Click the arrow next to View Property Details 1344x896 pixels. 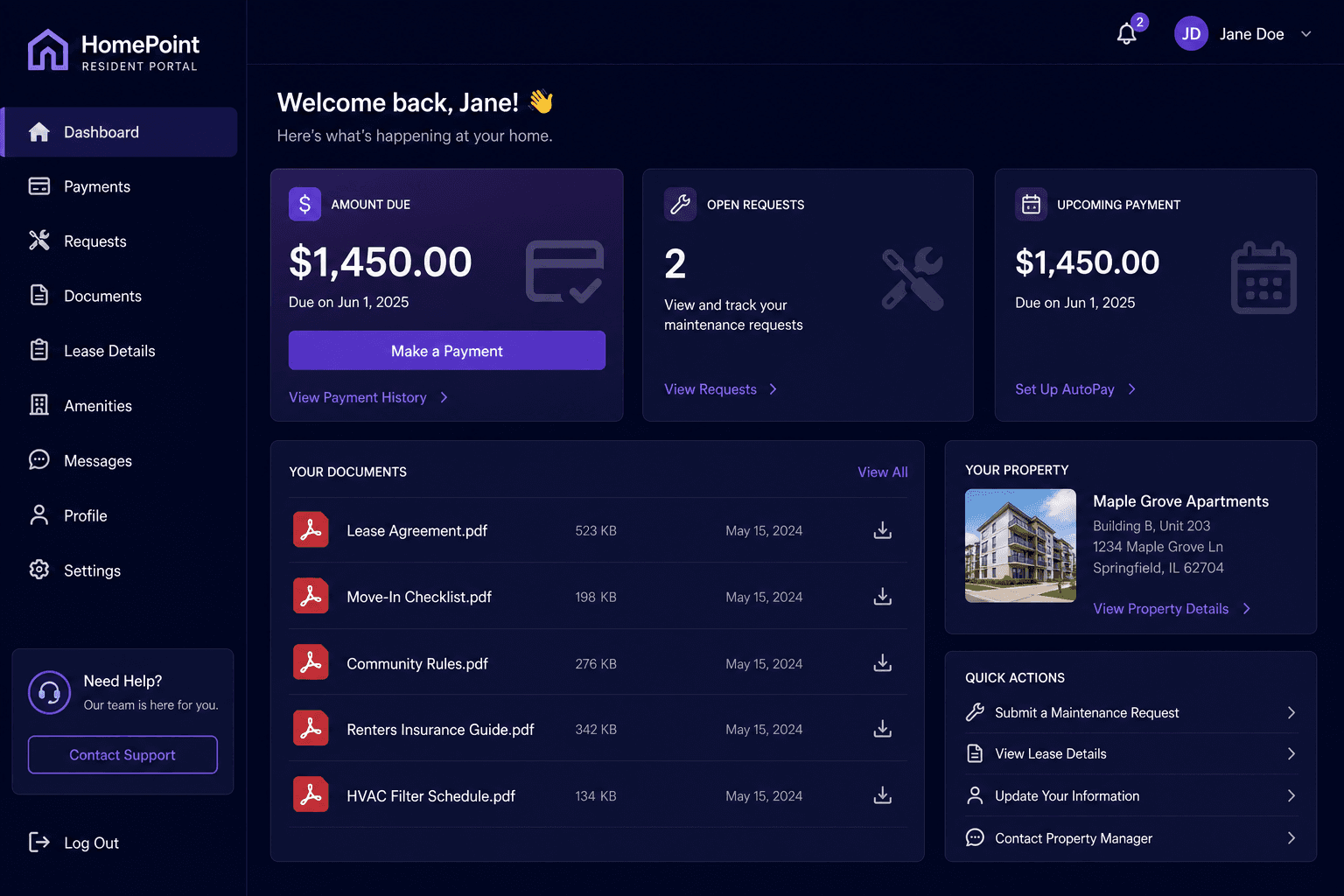(1247, 609)
